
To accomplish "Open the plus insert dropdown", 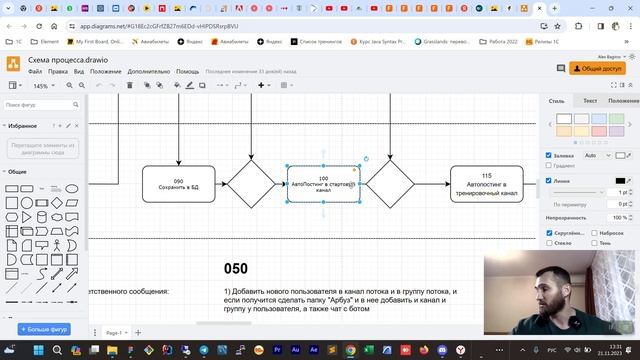I will [264, 85].
